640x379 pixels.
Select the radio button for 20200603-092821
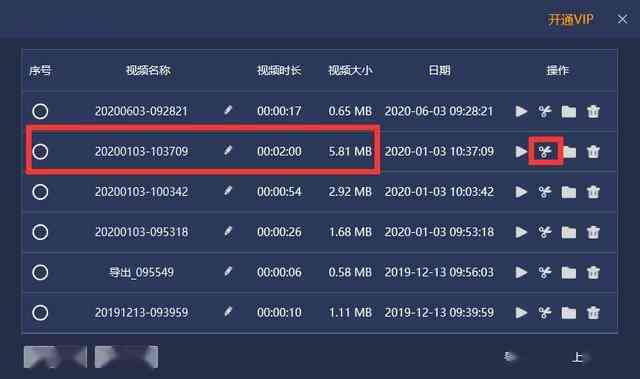tap(40, 111)
